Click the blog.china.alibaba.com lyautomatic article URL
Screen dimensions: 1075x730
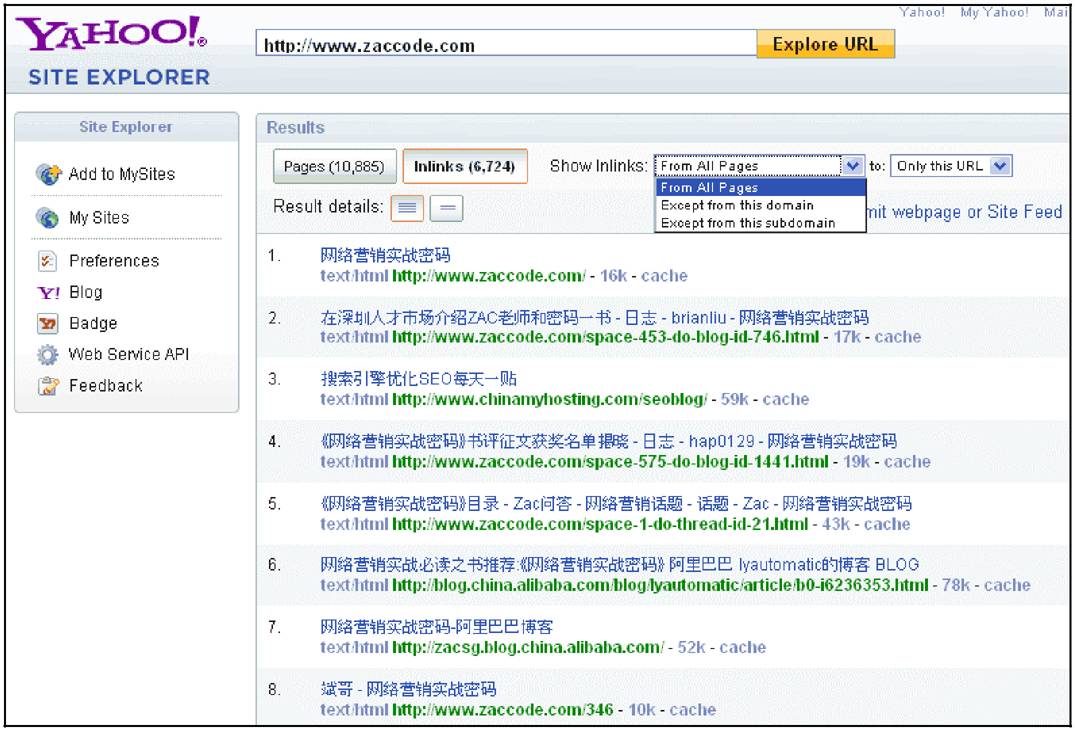coord(660,585)
